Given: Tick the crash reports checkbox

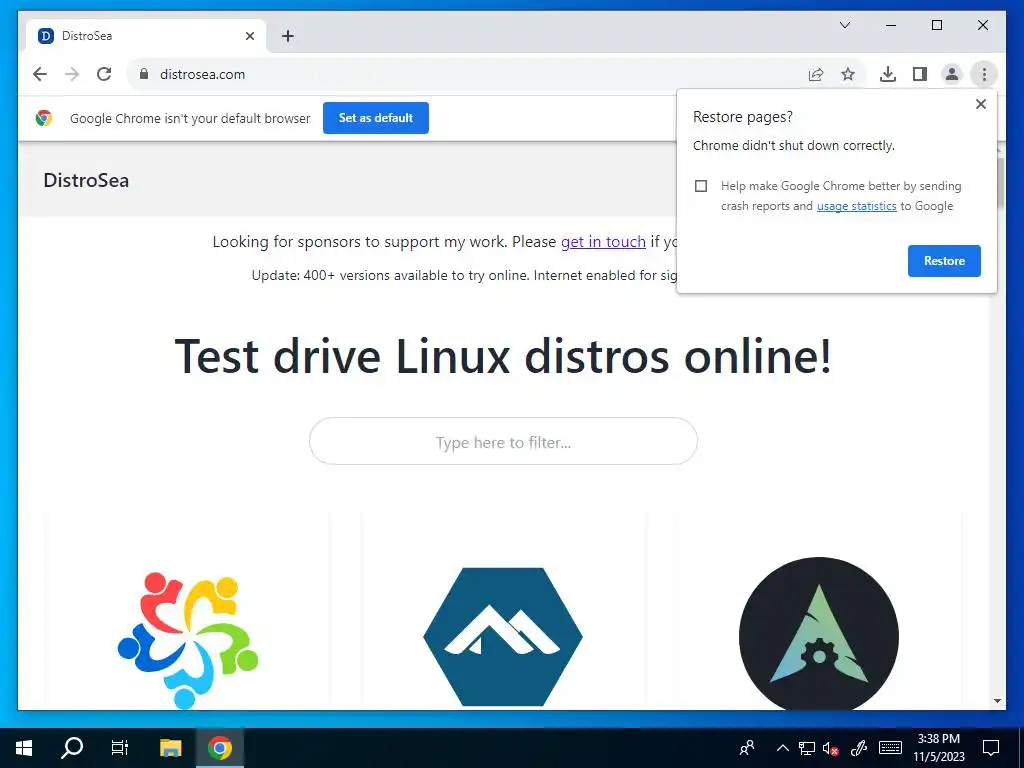Looking at the screenshot, I should click(701, 186).
